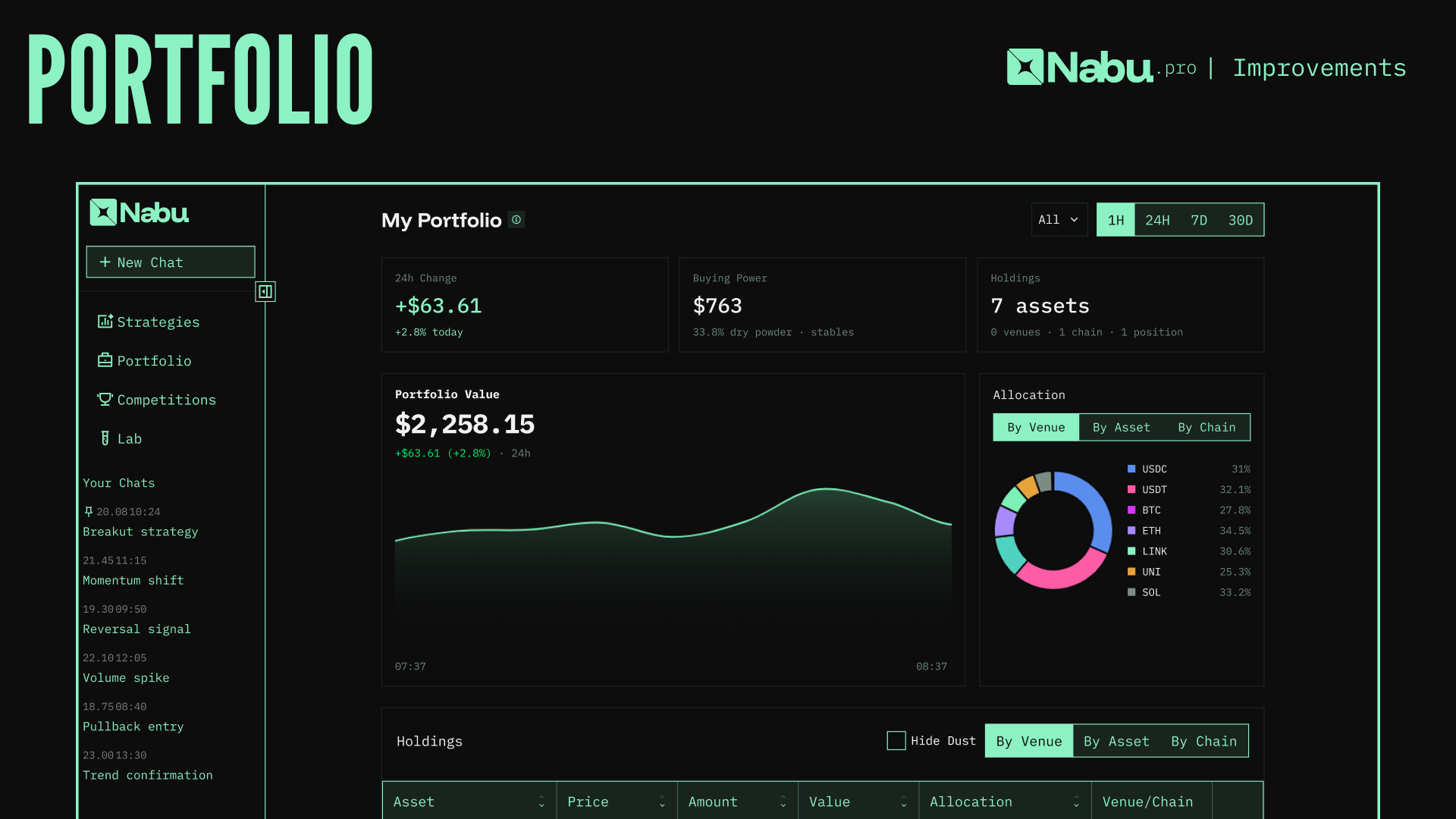The image size is (1456, 819).
Task: Click the USDT pink legend swatch
Action: (x=1131, y=490)
